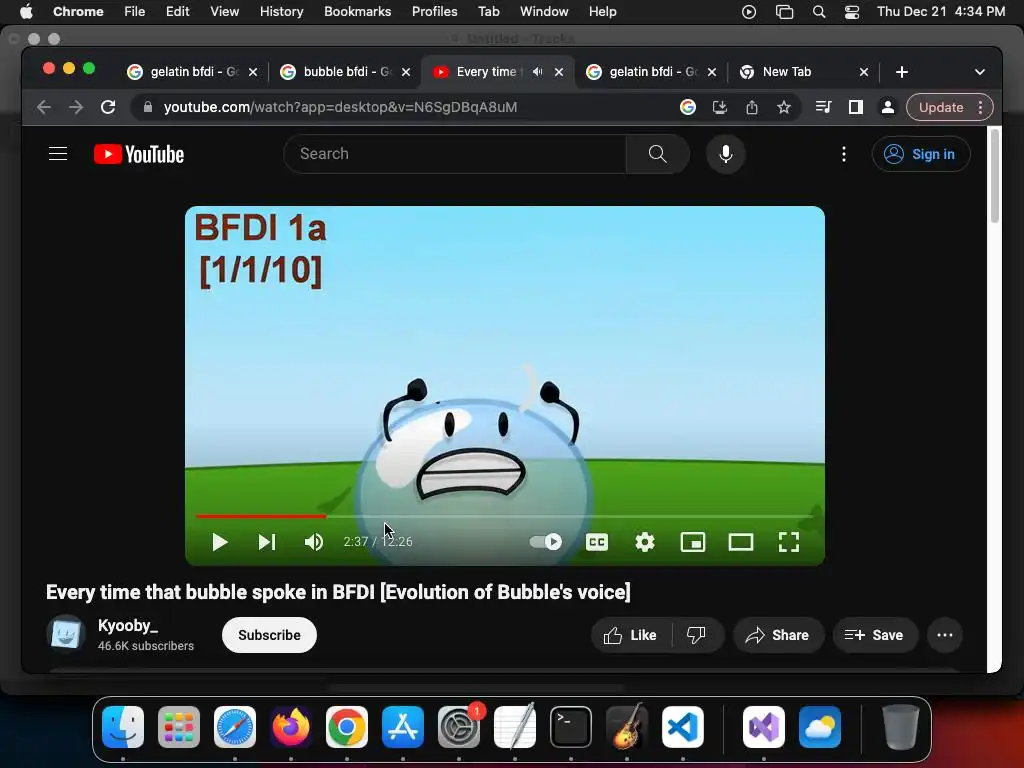The width and height of the screenshot is (1024, 768).
Task: Go forward in Chrome
Action: pos(76,107)
